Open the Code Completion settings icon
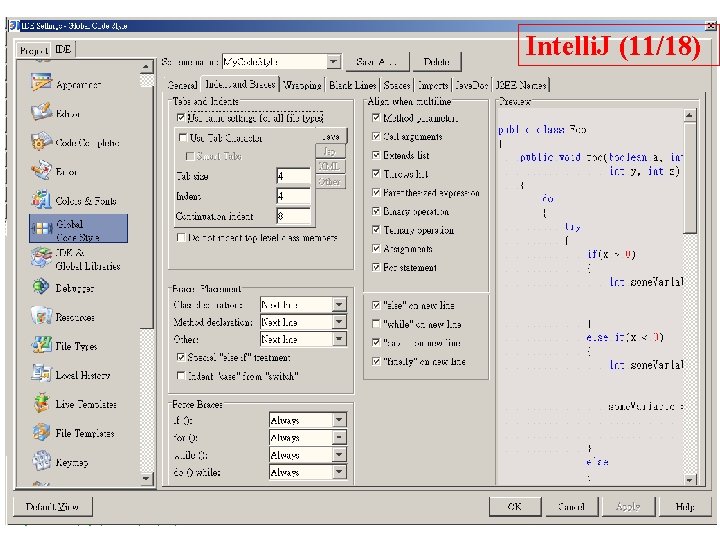The height and width of the screenshot is (540, 720). [x=41, y=141]
